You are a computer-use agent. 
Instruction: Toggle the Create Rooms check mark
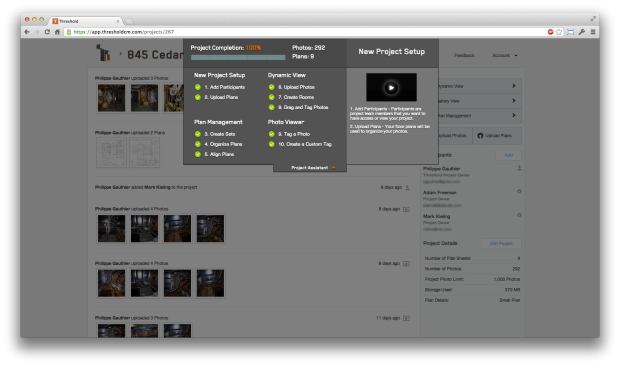pyautogui.click(x=272, y=97)
